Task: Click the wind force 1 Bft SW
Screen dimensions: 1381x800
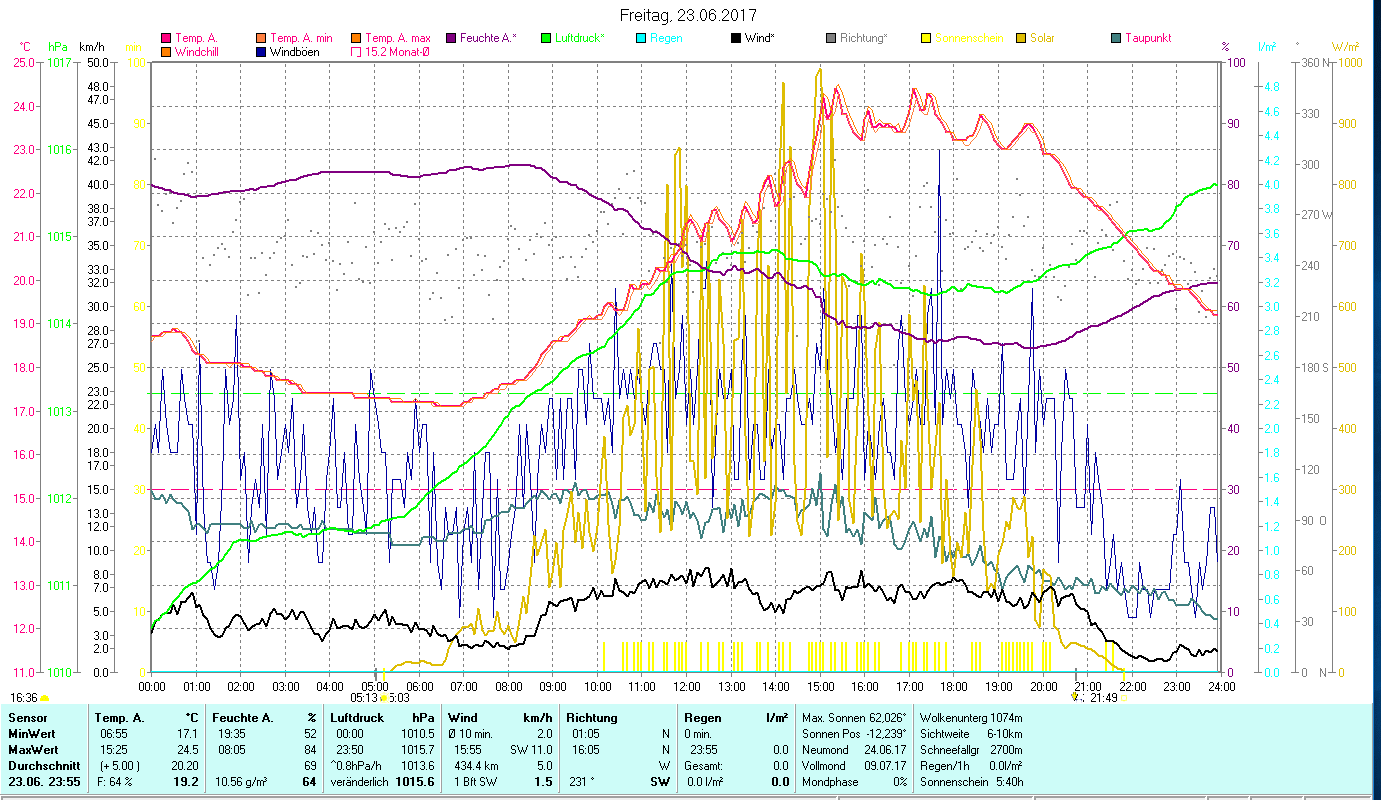Action: (x=473, y=782)
